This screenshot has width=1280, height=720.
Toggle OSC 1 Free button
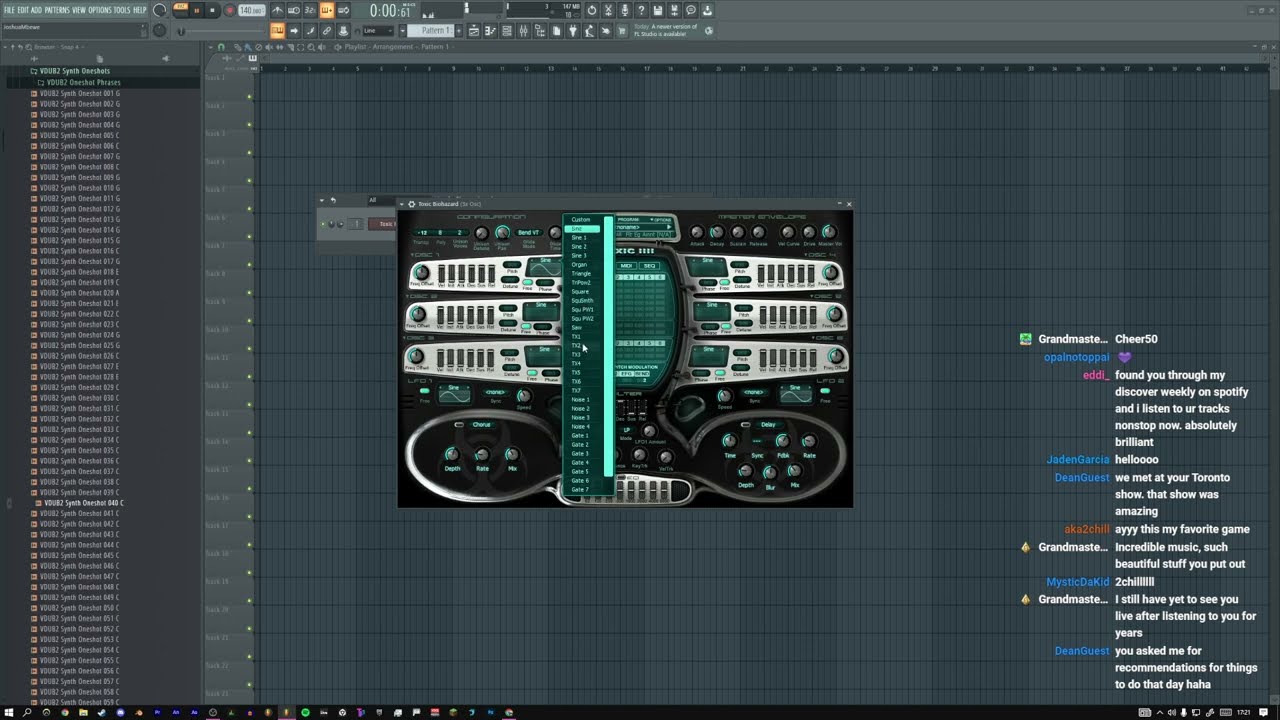coord(527,283)
